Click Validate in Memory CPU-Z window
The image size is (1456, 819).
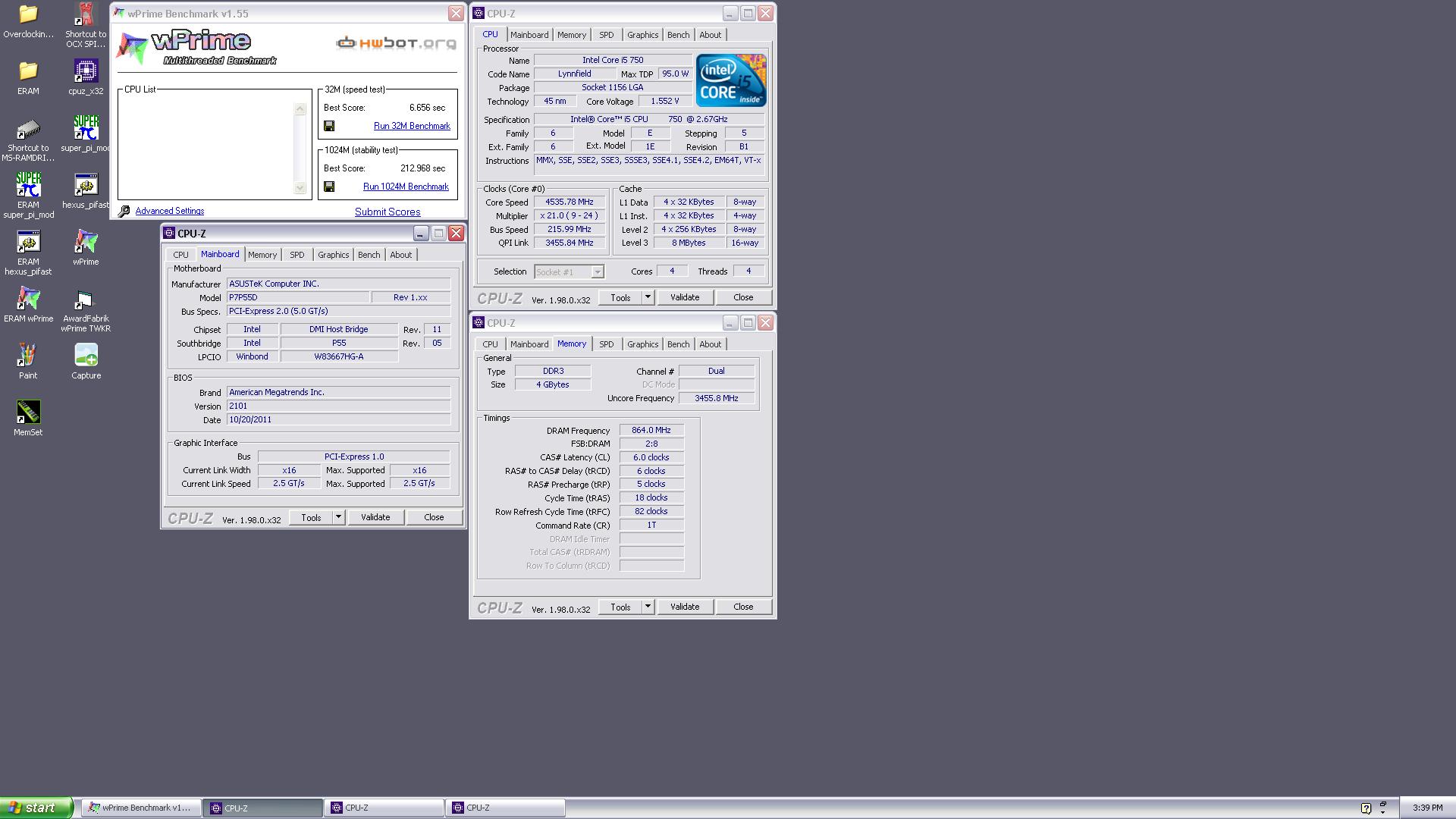(685, 607)
